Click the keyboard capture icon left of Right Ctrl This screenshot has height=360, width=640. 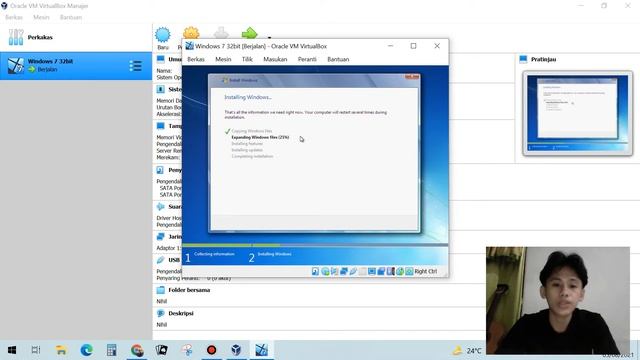point(409,271)
